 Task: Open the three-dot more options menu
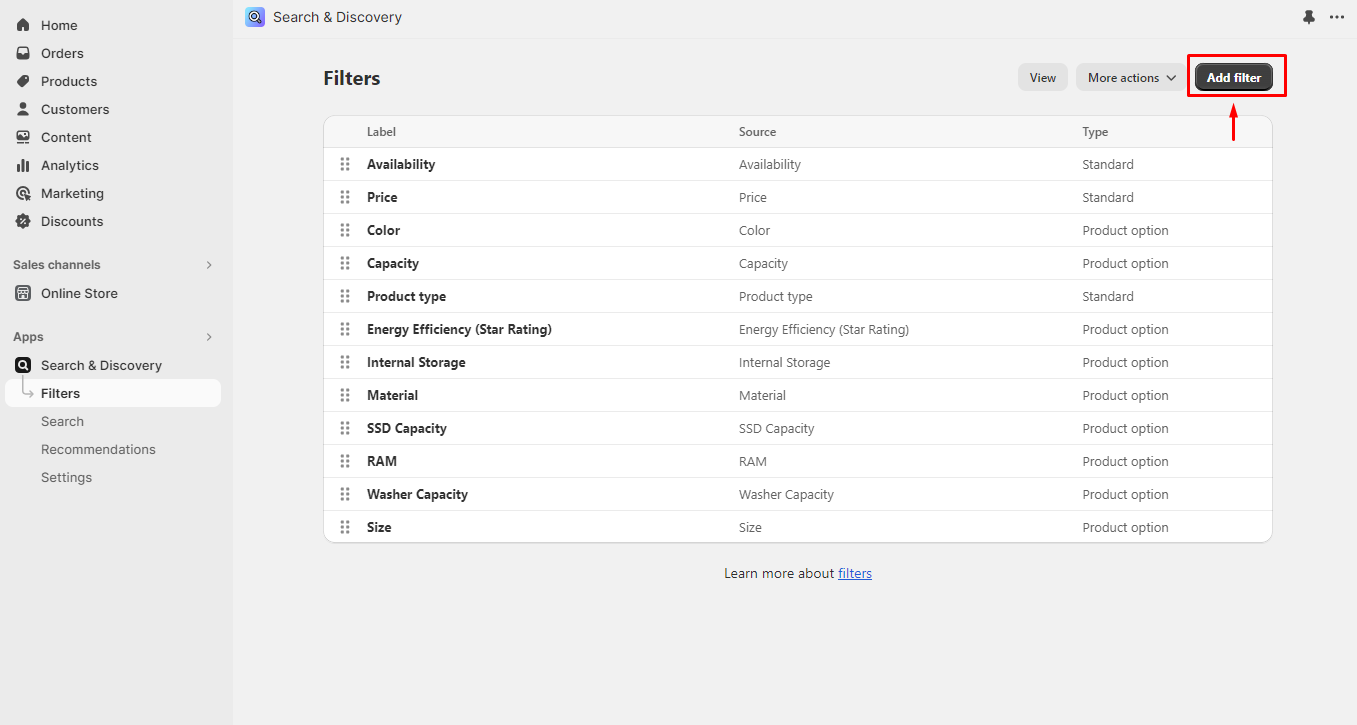tap(1337, 17)
